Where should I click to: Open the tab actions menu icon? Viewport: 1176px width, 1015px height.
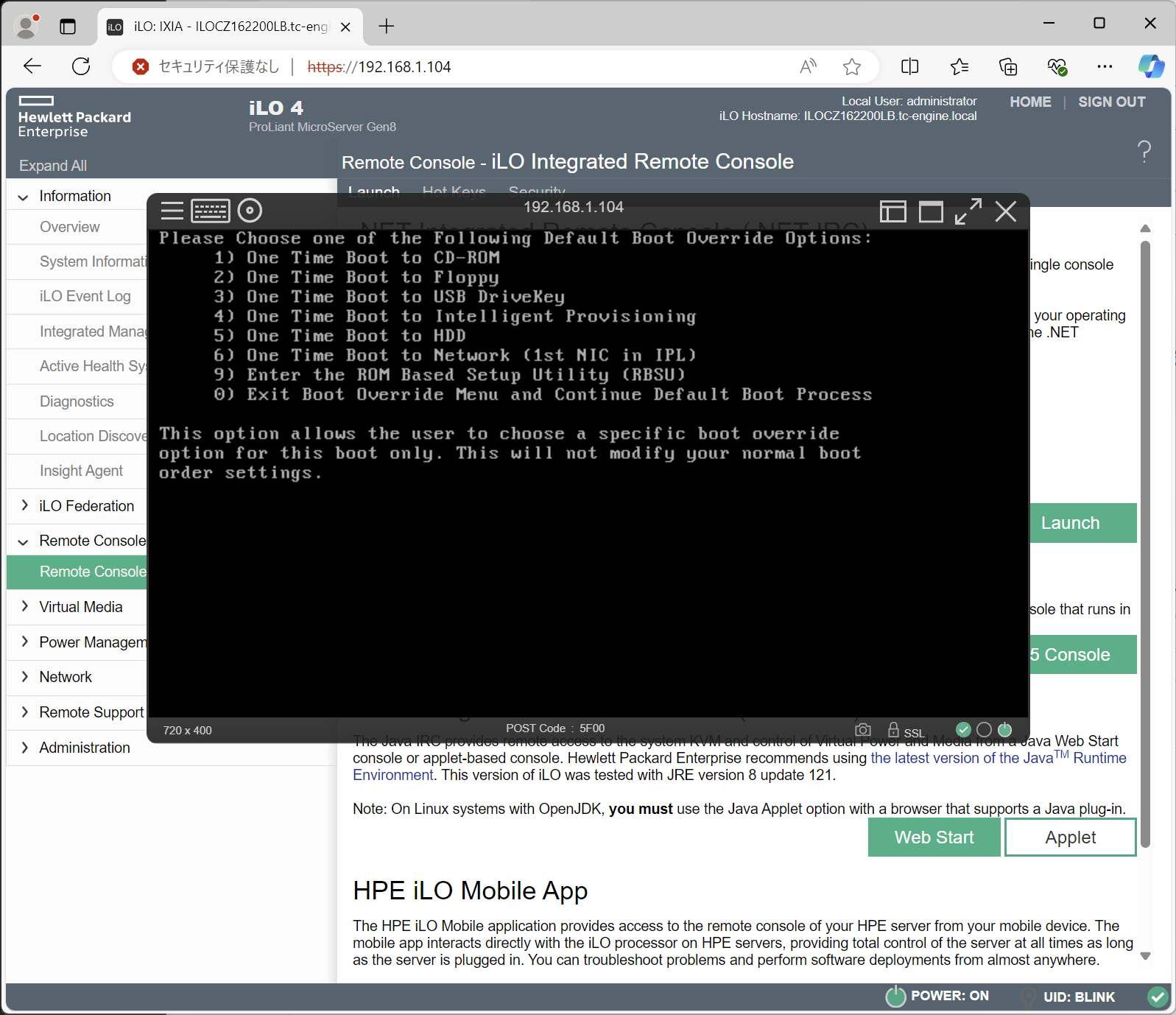point(68,27)
